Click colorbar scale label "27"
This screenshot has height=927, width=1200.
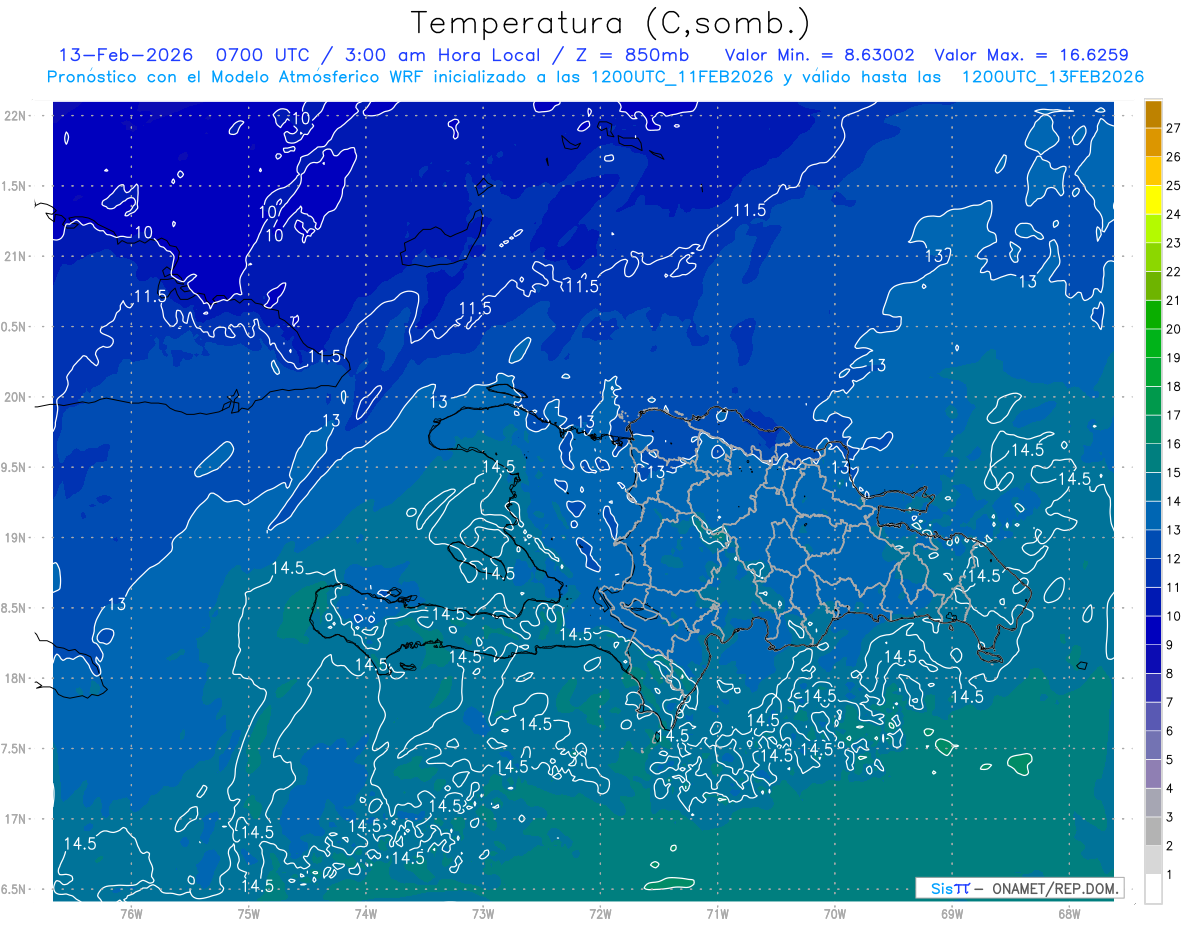click(x=1174, y=128)
